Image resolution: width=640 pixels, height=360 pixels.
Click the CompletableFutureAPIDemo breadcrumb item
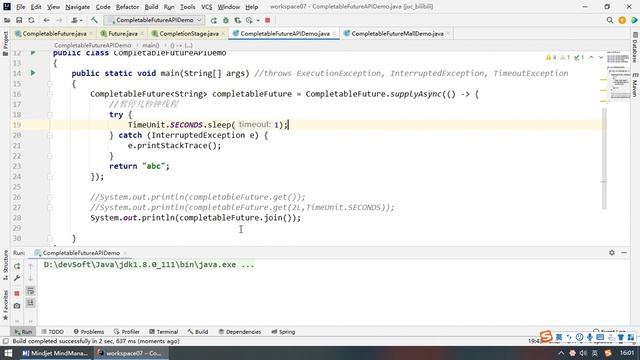point(93,45)
